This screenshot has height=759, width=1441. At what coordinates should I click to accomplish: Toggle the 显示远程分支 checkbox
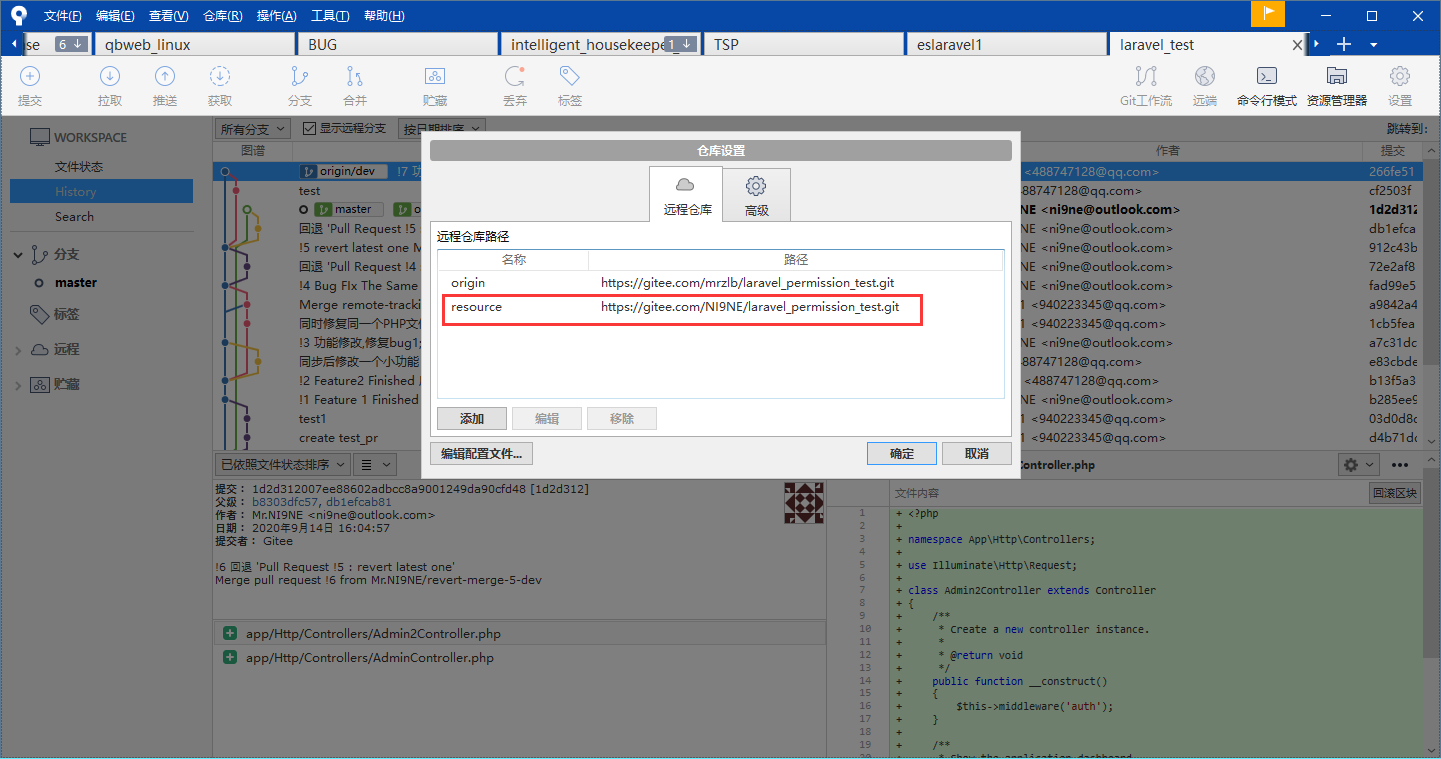point(310,129)
